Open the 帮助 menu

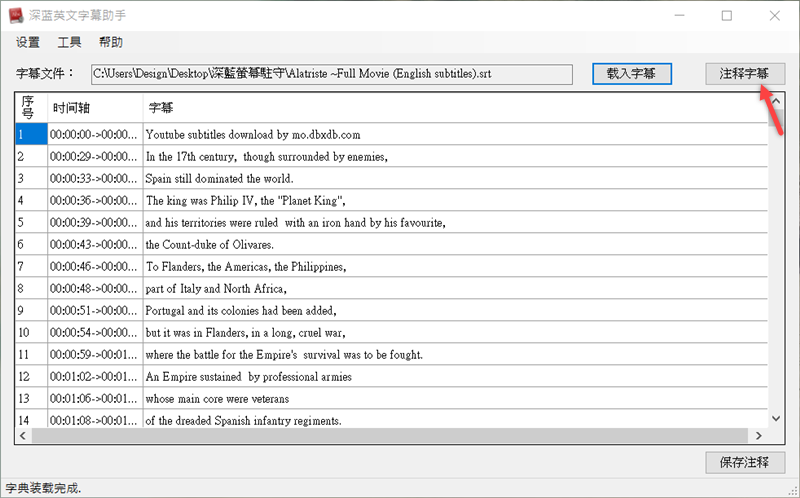(111, 42)
